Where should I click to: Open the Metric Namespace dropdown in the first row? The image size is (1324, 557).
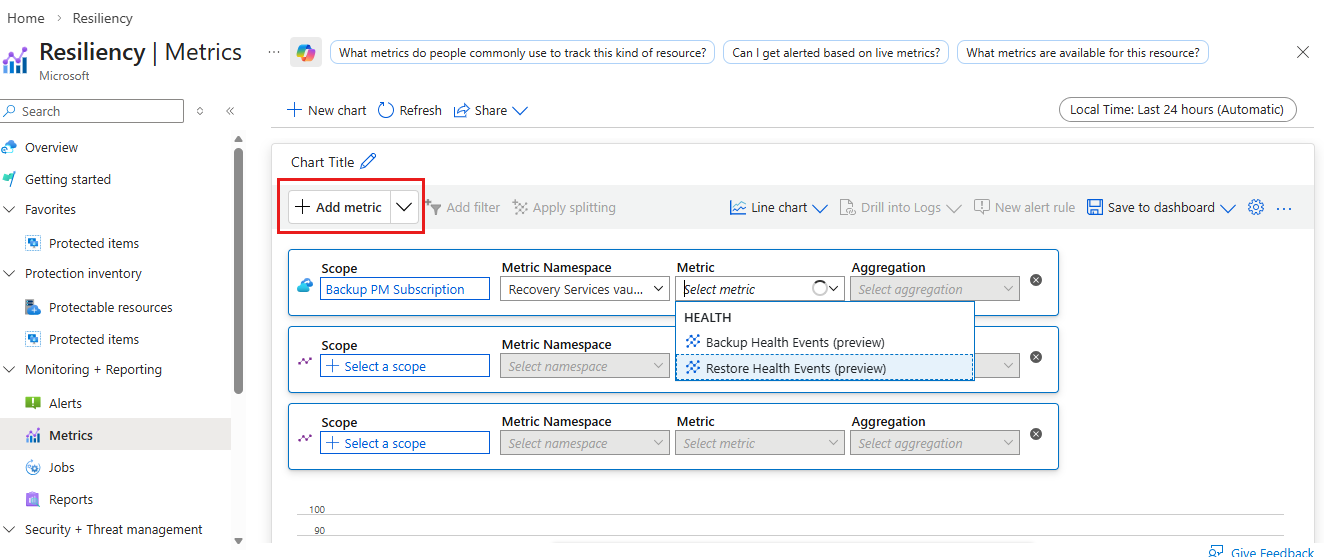585,289
